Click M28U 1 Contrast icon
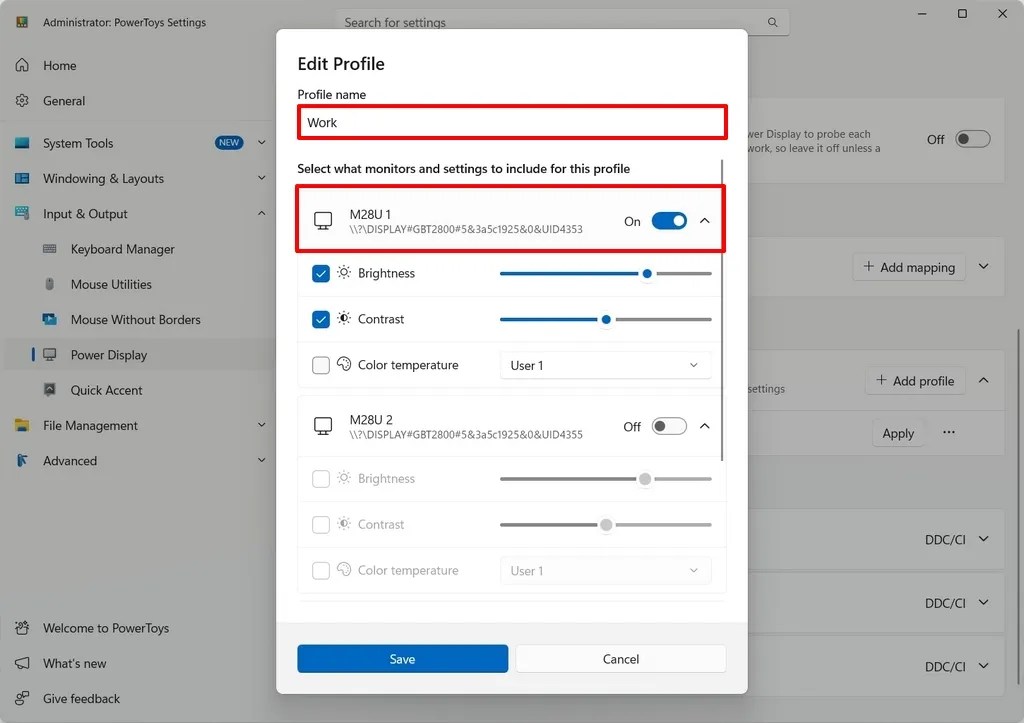The height and width of the screenshot is (723, 1024). [344, 318]
